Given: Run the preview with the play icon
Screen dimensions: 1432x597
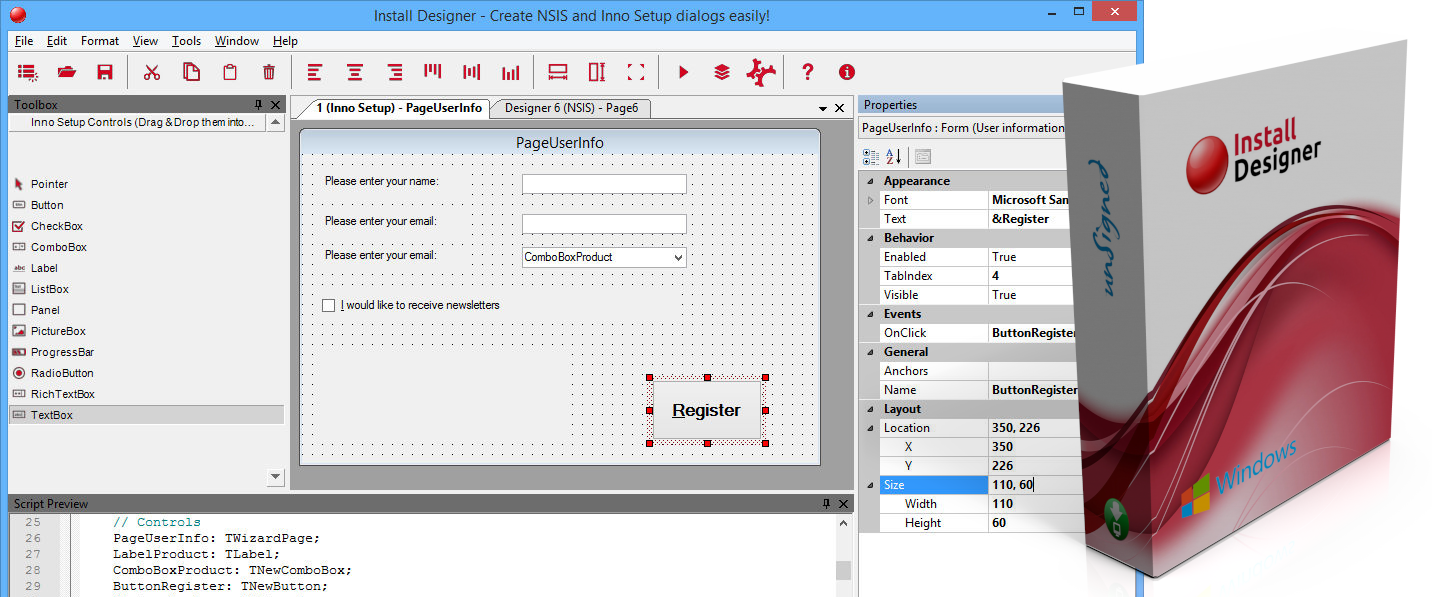Looking at the screenshot, I should pyautogui.click(x=684, y=72).
